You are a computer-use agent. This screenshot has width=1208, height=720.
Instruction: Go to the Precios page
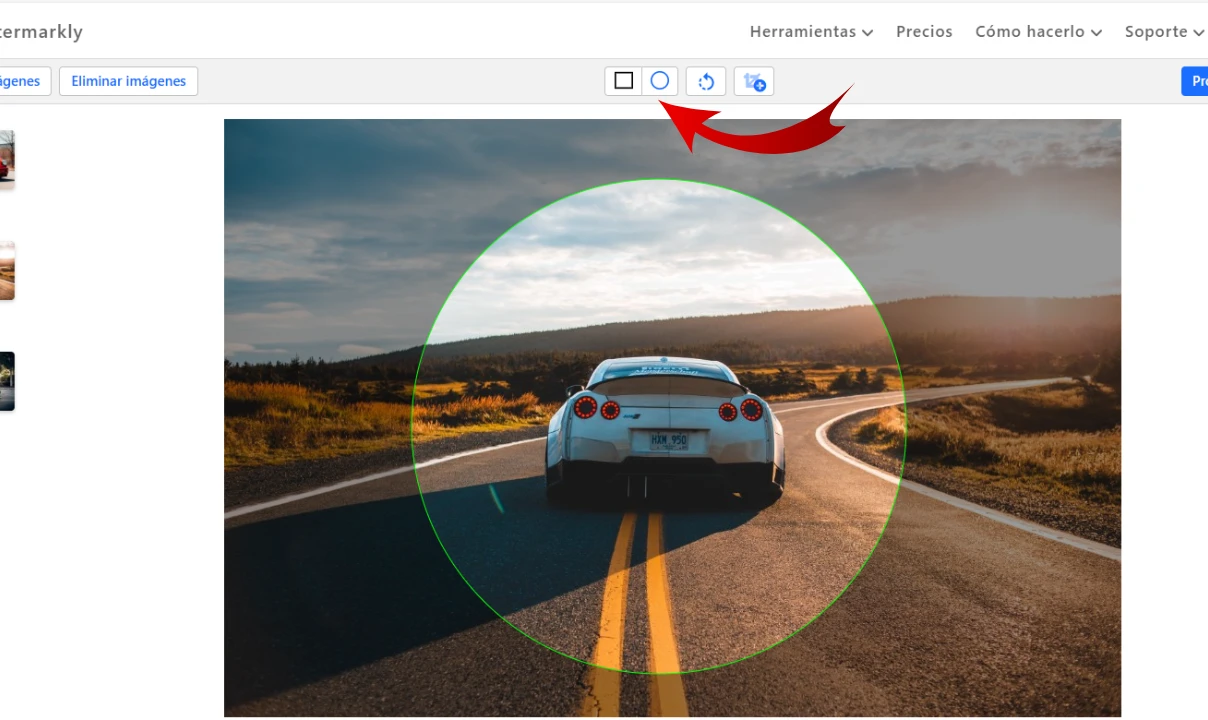(x=924, y=32)
